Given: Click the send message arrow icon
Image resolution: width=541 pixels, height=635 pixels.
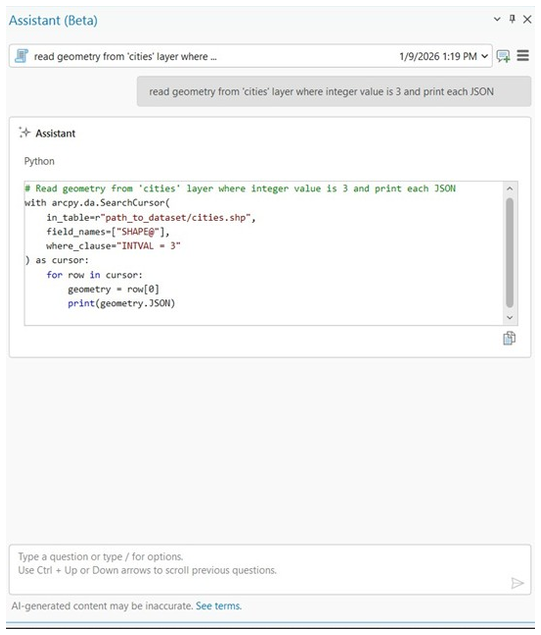Looking at the screenshot, I should pos(517,583).
